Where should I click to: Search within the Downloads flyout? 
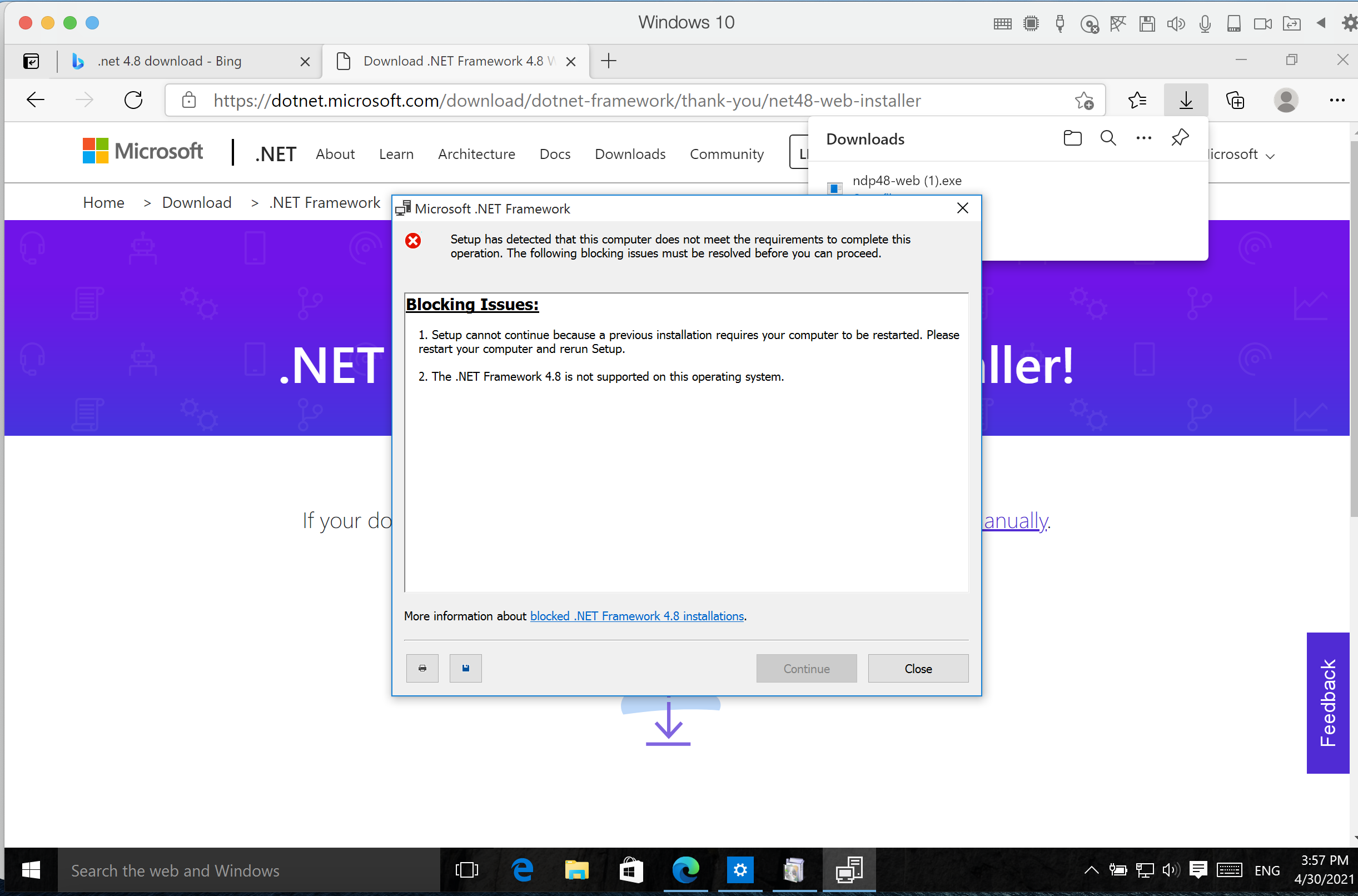(x=1108, y=138)
